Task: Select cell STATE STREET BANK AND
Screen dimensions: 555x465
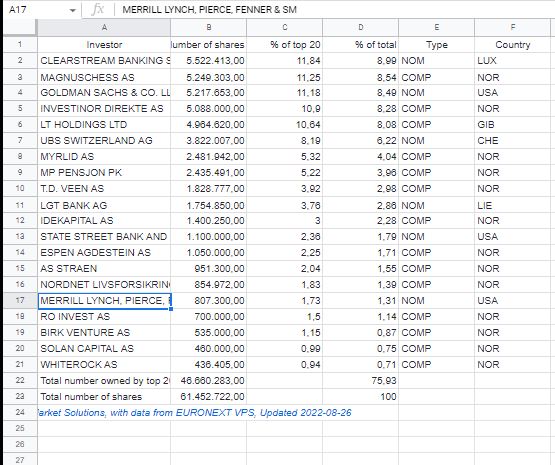Action: pos(104,236)
